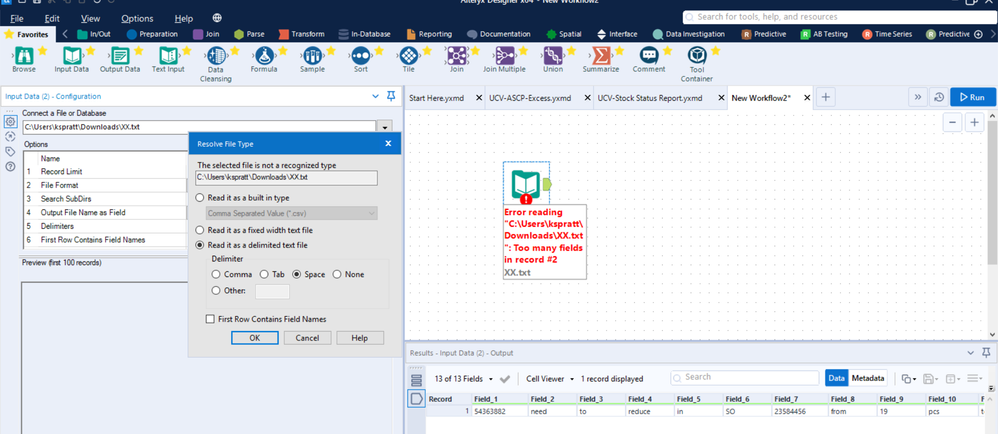Open the globe language icon in menu bar
The image size is (998, 434).
coord(218,18)
